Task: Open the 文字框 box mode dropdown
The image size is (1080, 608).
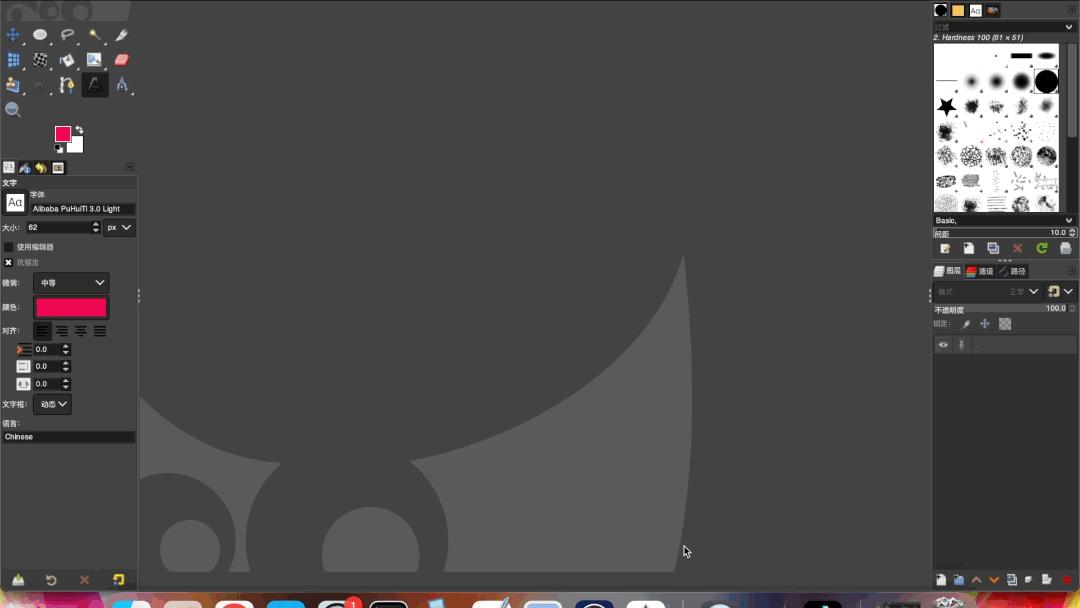Action: click(x=52, y=404)
